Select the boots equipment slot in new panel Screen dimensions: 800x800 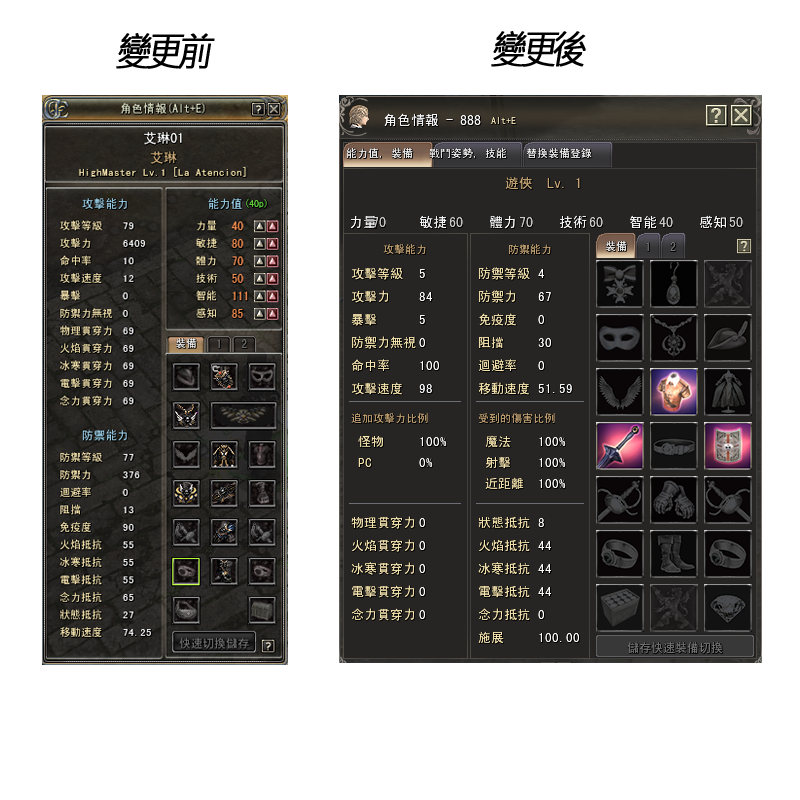click(x=673, y=554)
